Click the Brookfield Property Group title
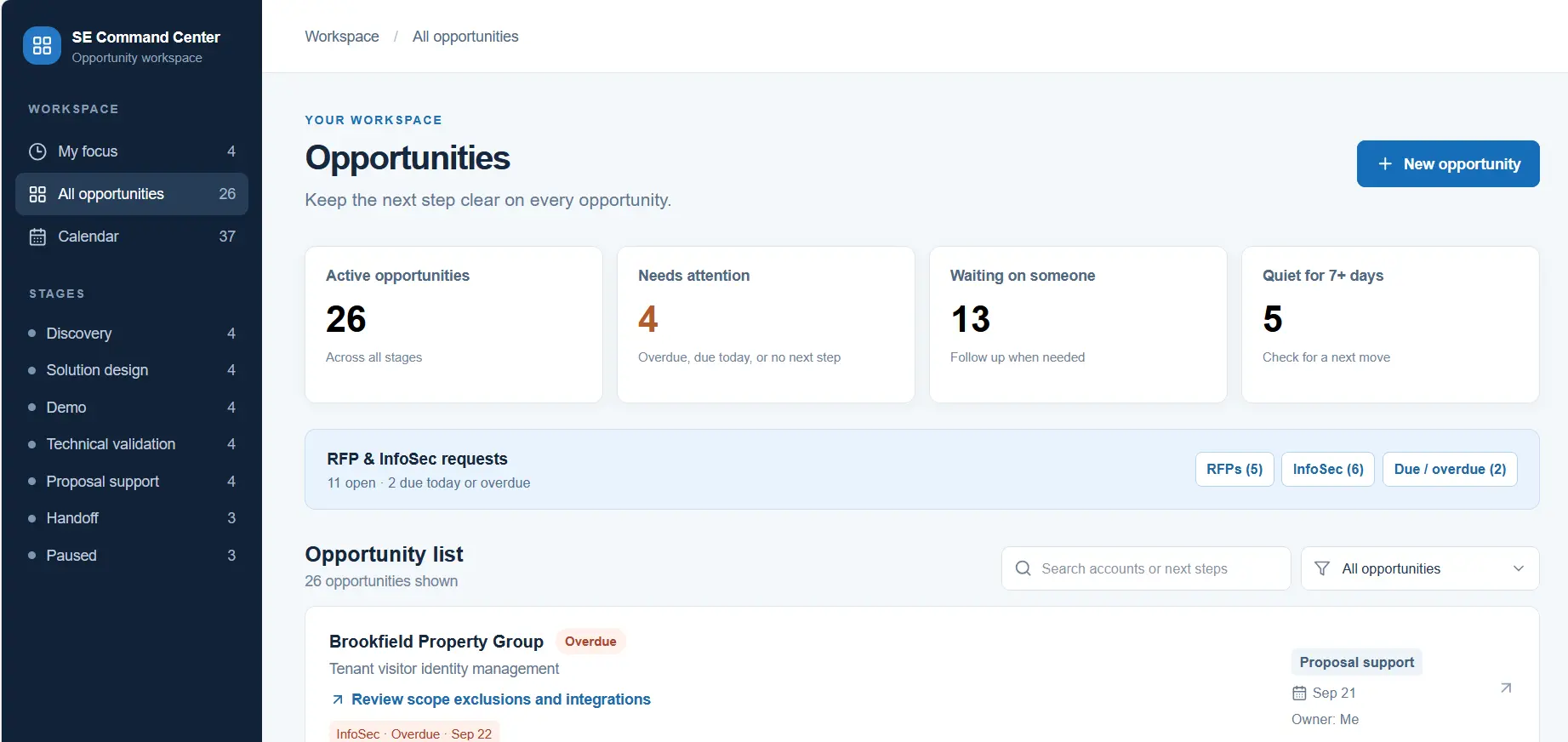The height and width of the screenshot is (742, 1568). coord(436,642)
